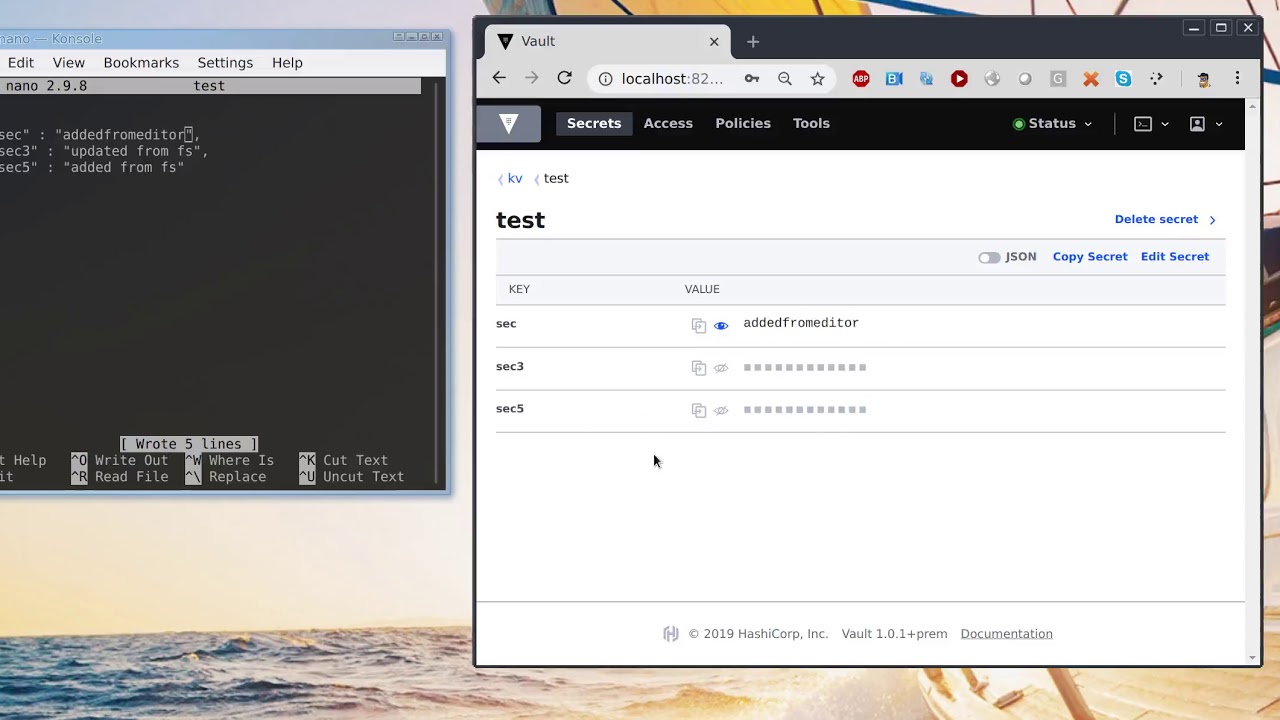Open the CLI console chevron dropdown

pyautogui.click(x=1164, y=123)
